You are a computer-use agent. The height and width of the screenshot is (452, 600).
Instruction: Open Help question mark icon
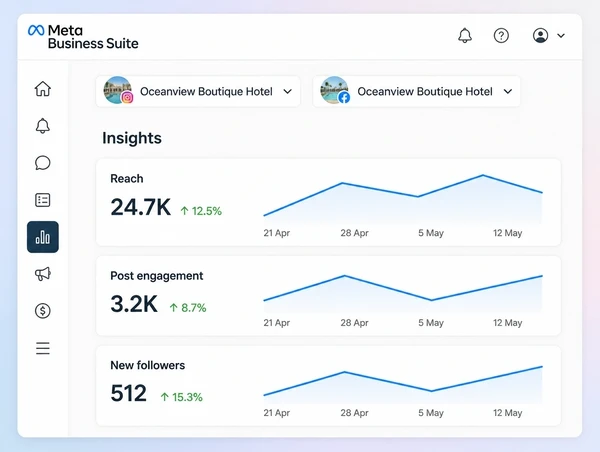click(x=501, y=36)
